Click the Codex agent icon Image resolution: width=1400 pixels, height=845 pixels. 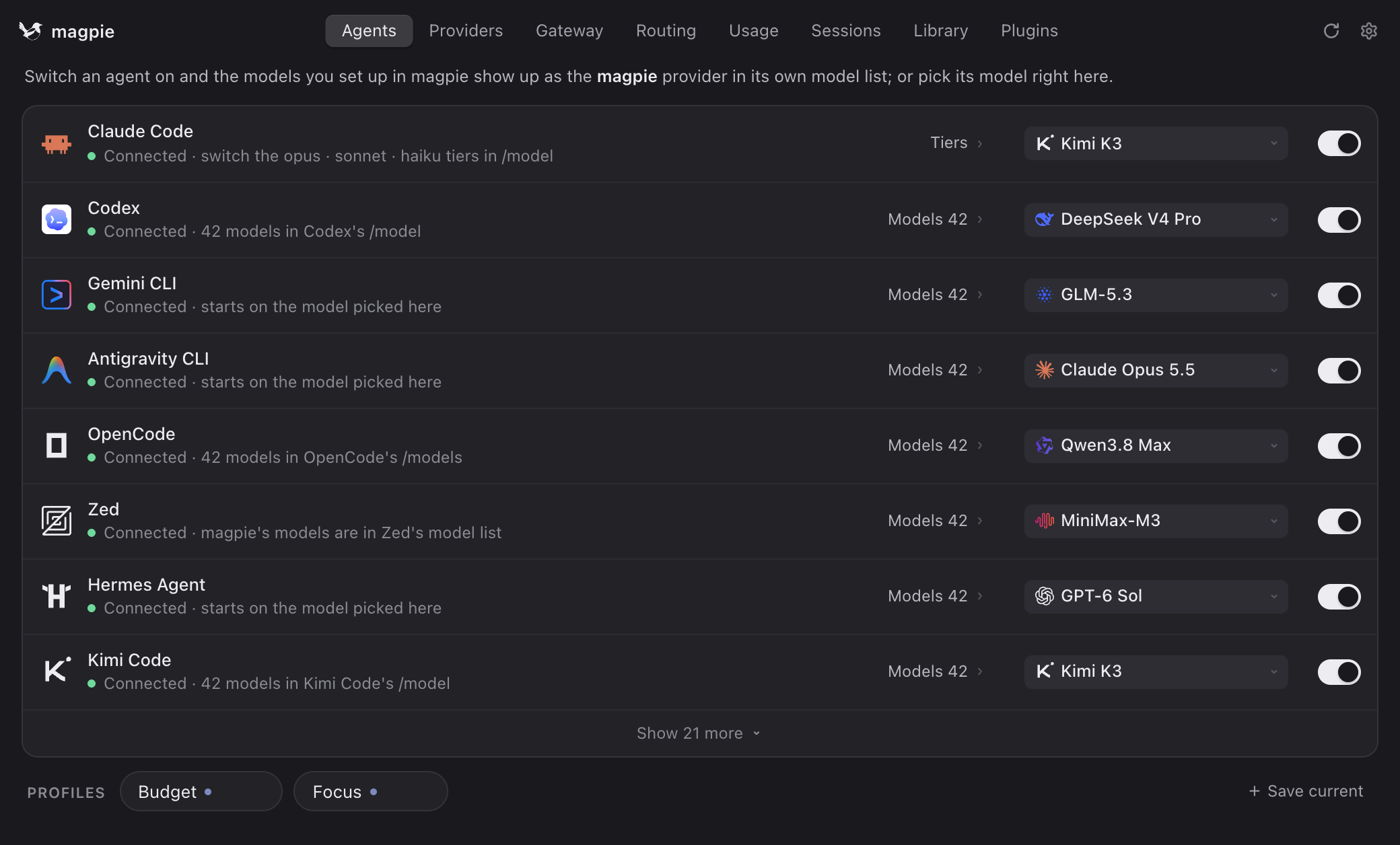pyautogui.click(x=57, y=219)
